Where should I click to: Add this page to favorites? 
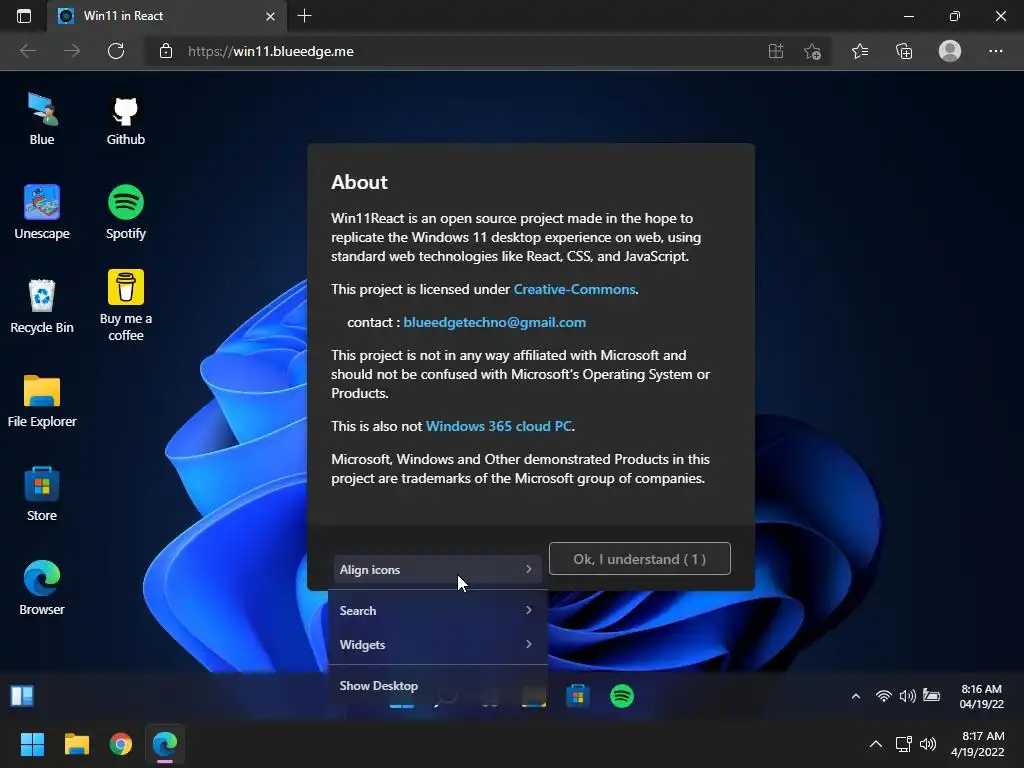(812, 51)
